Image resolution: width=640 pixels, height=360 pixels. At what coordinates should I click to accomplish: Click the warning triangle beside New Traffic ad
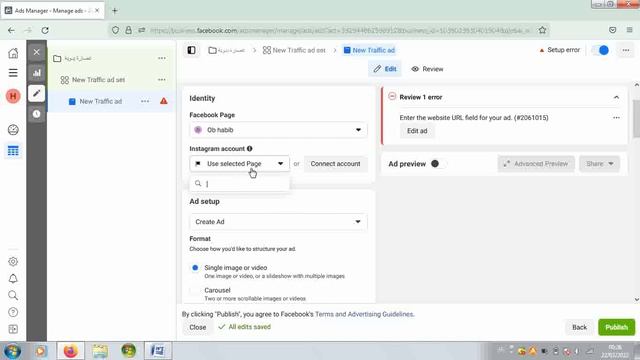coord(164,101)
